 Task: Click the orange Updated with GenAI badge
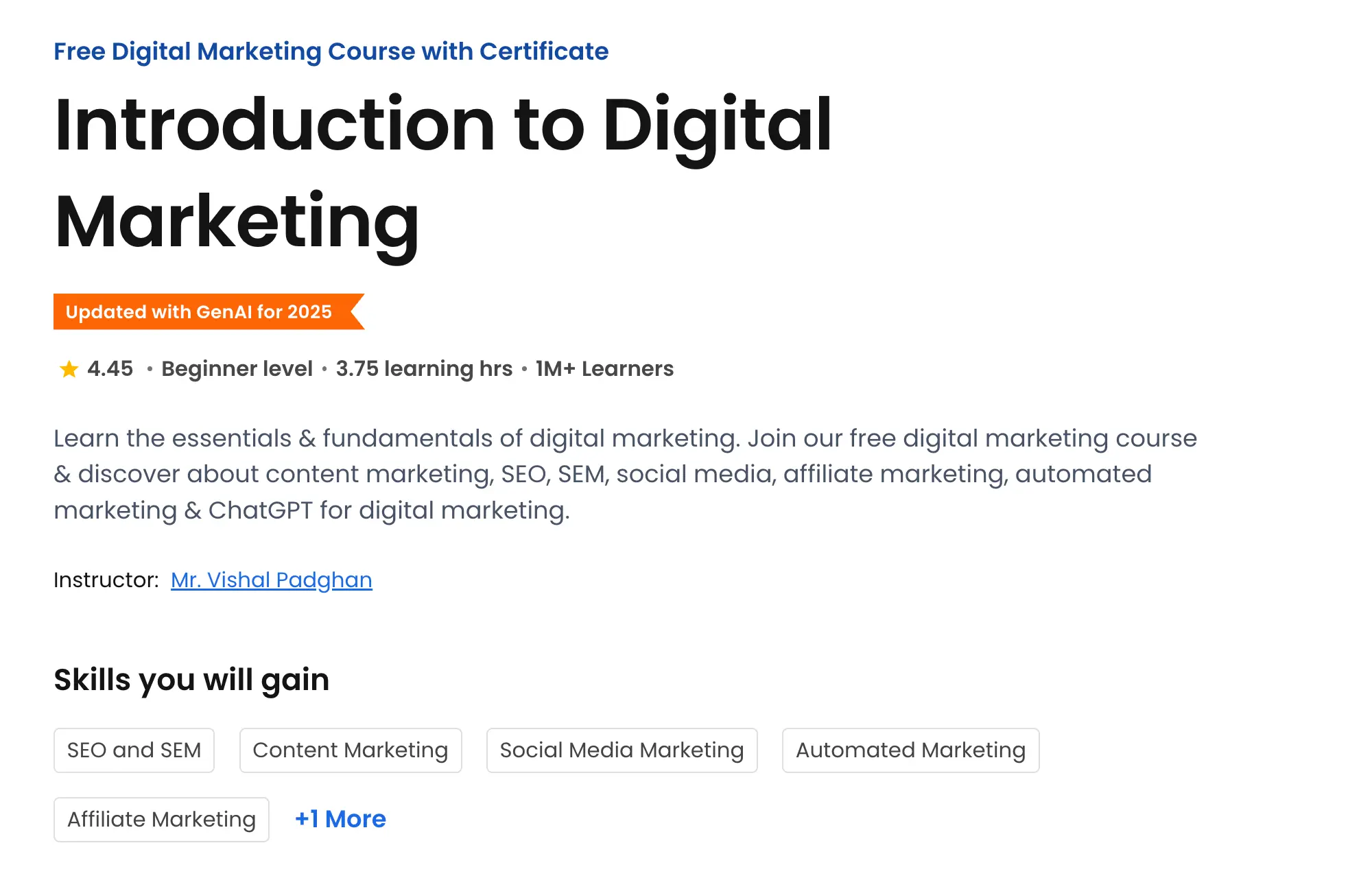click(x=199, y=312)
